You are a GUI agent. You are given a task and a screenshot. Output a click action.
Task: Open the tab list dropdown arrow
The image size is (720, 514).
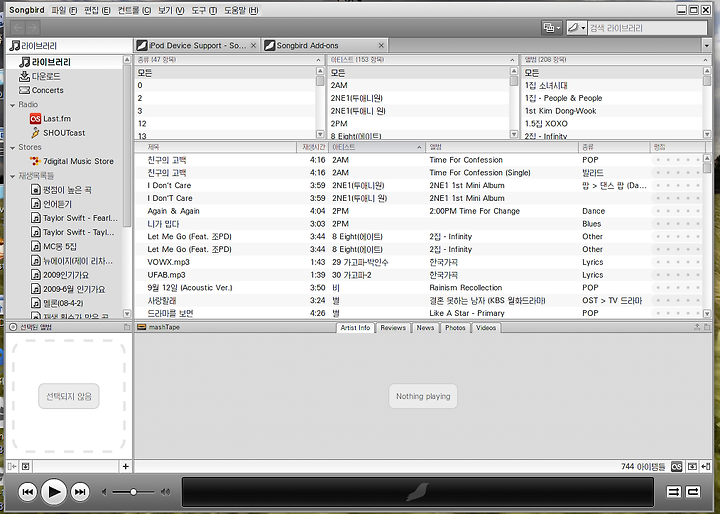(x=707, y=45)
